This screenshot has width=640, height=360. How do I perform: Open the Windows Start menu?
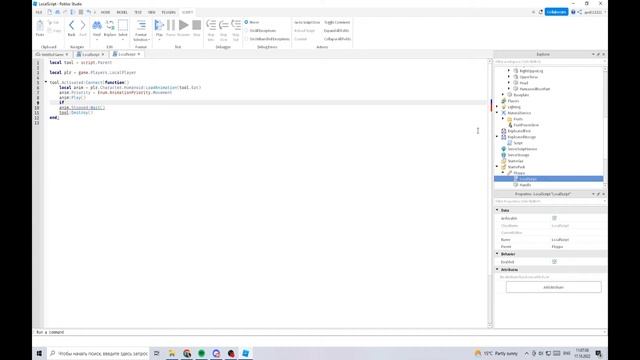pyautogui.click(x=39, y=353)
